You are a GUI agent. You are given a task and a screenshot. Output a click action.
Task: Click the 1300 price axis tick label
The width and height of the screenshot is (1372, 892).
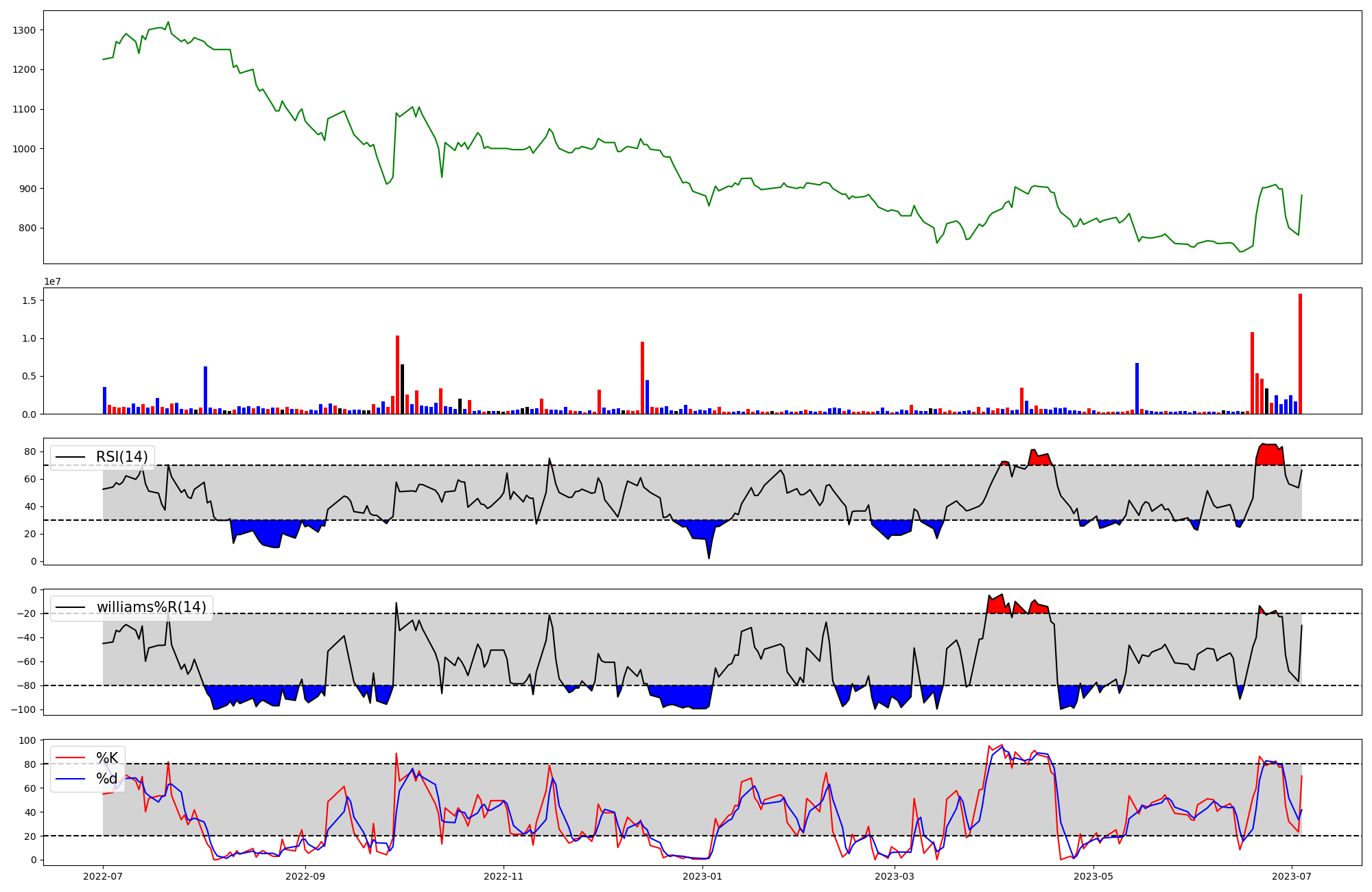(x=24, y=30)
